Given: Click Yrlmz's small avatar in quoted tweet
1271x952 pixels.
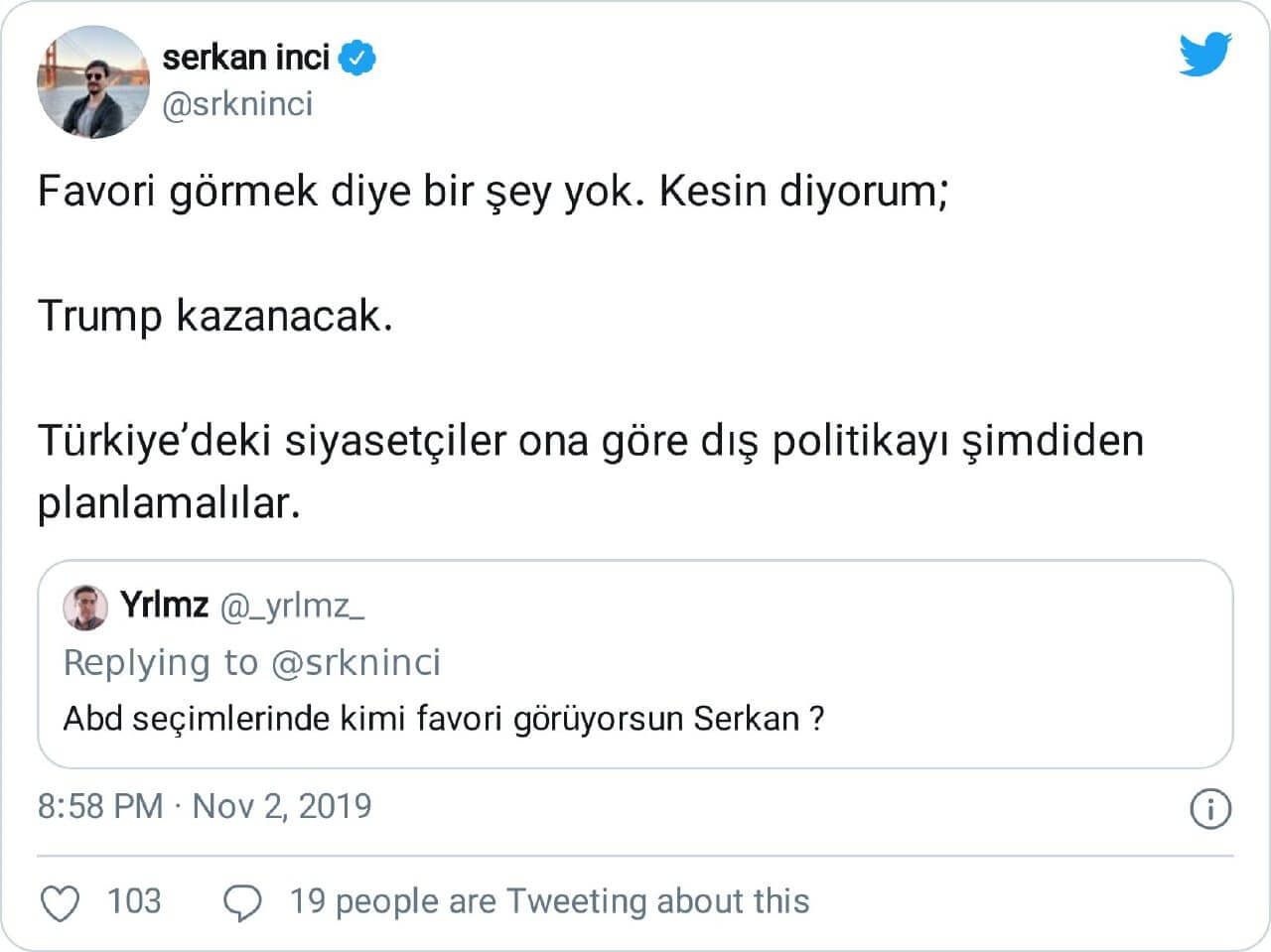Looking at the screenshot, I should [85, 607].
